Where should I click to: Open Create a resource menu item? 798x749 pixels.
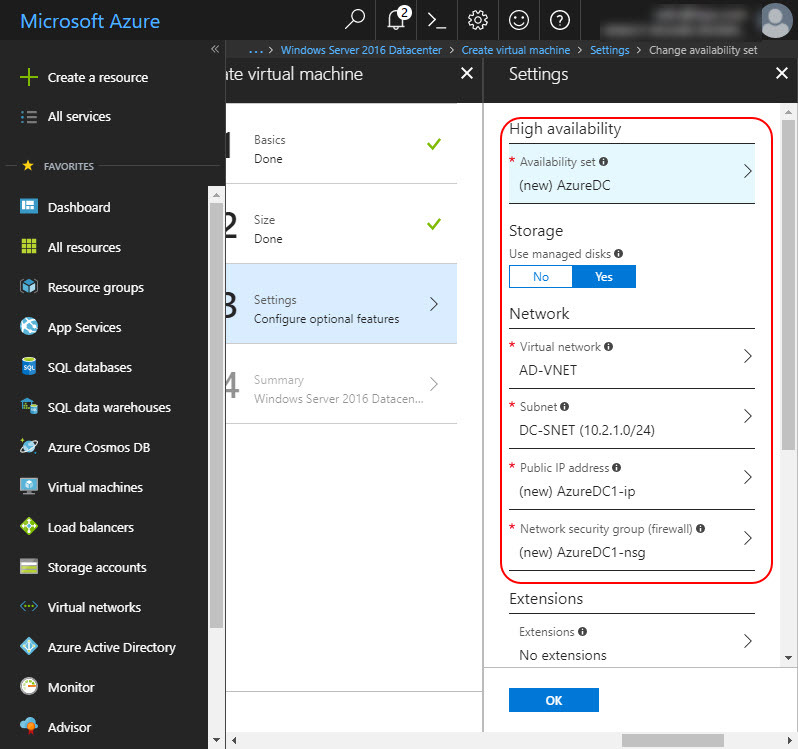98,77
